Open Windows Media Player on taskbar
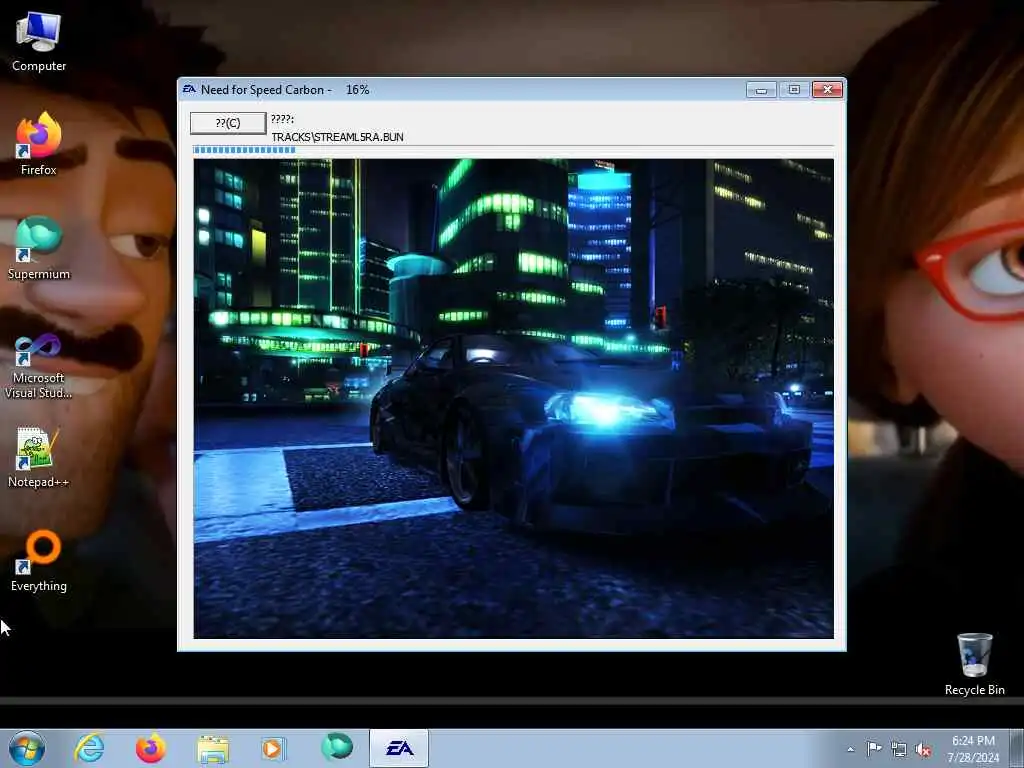 (x=274, y=748)
